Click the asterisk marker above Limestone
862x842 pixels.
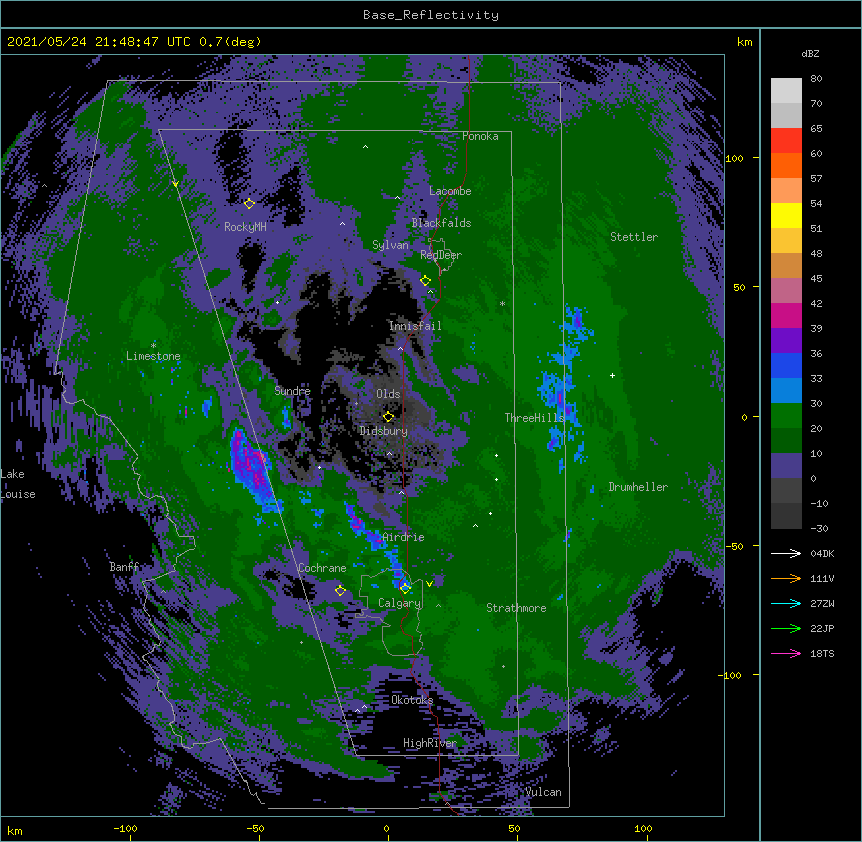tap(153, 345)
